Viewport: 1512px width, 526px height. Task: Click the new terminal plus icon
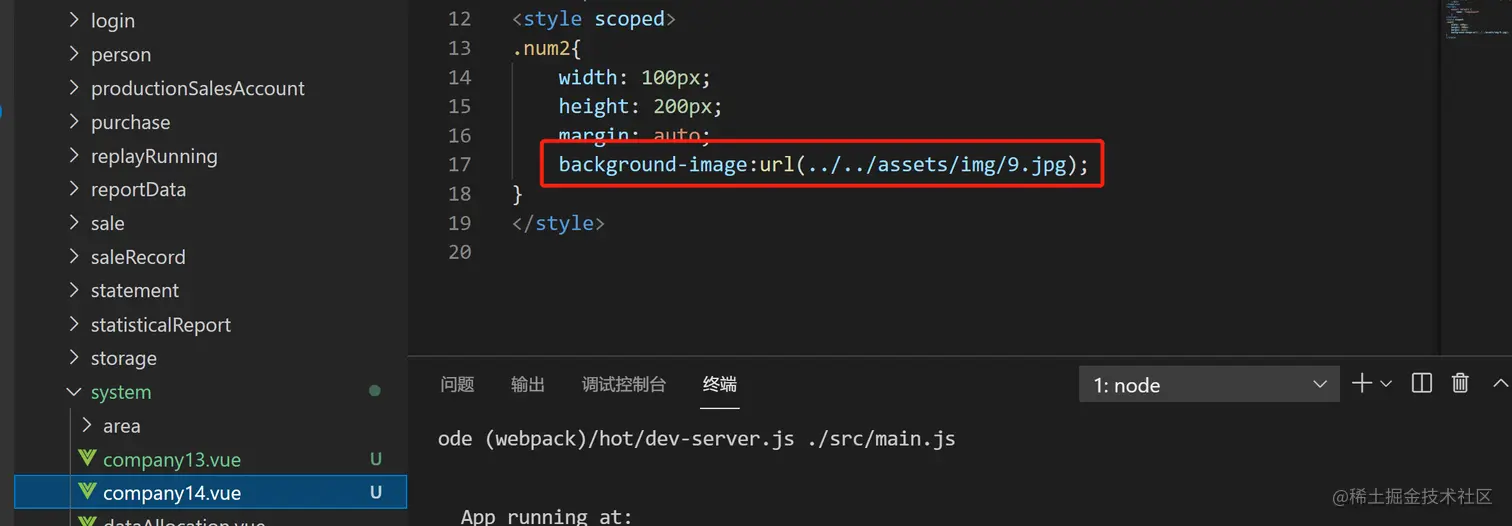(1361, 383)
